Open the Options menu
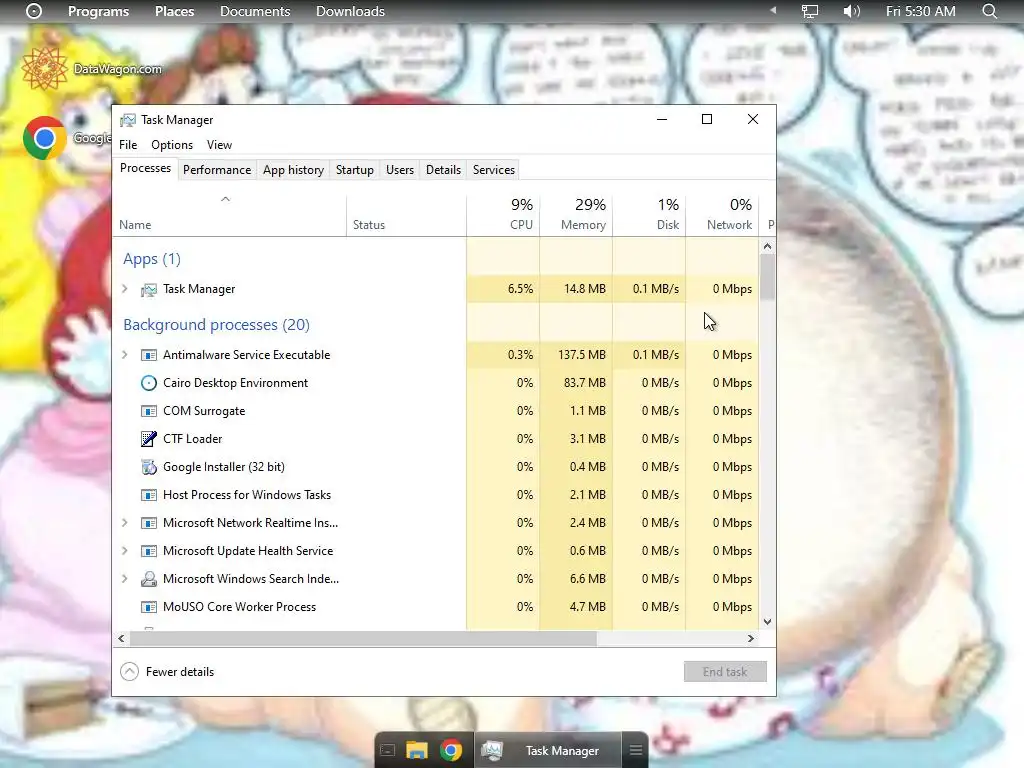 (172, 145)
